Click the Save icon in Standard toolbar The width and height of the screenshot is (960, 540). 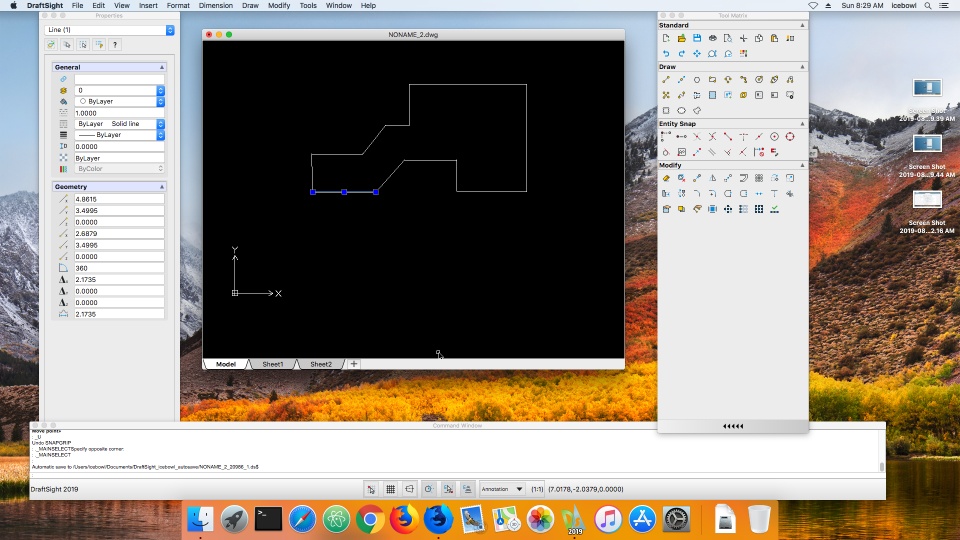(697, 38)
